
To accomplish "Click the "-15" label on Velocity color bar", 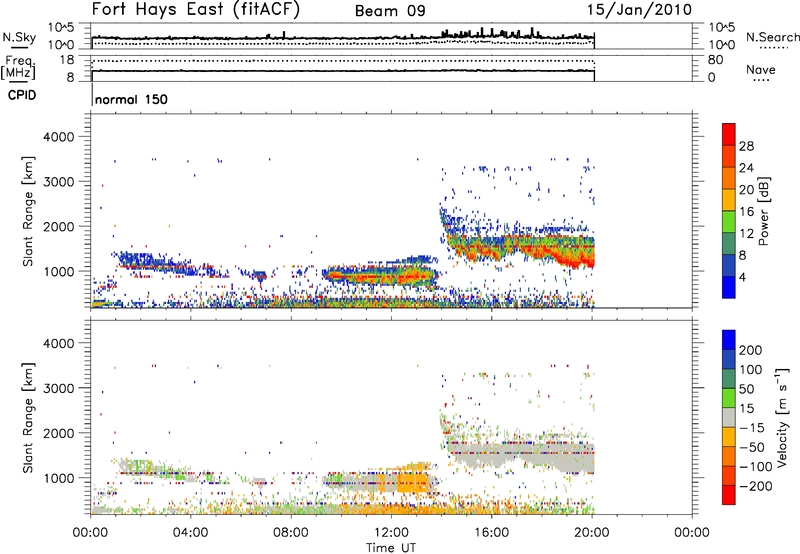I will (x=751, y=428).
